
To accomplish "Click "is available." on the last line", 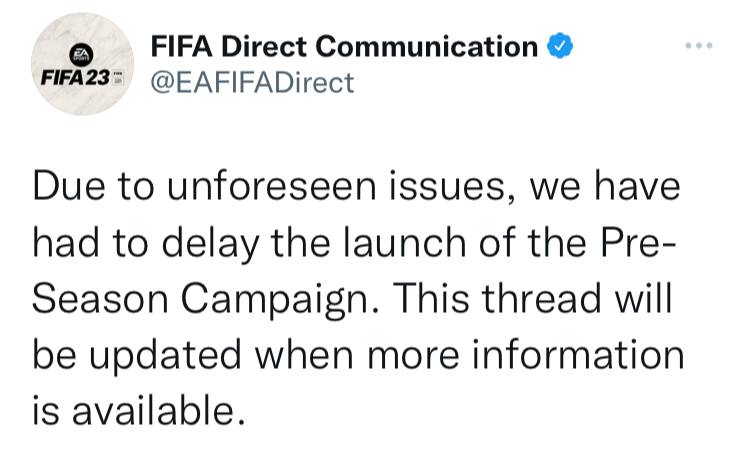I will coord(138,411).
